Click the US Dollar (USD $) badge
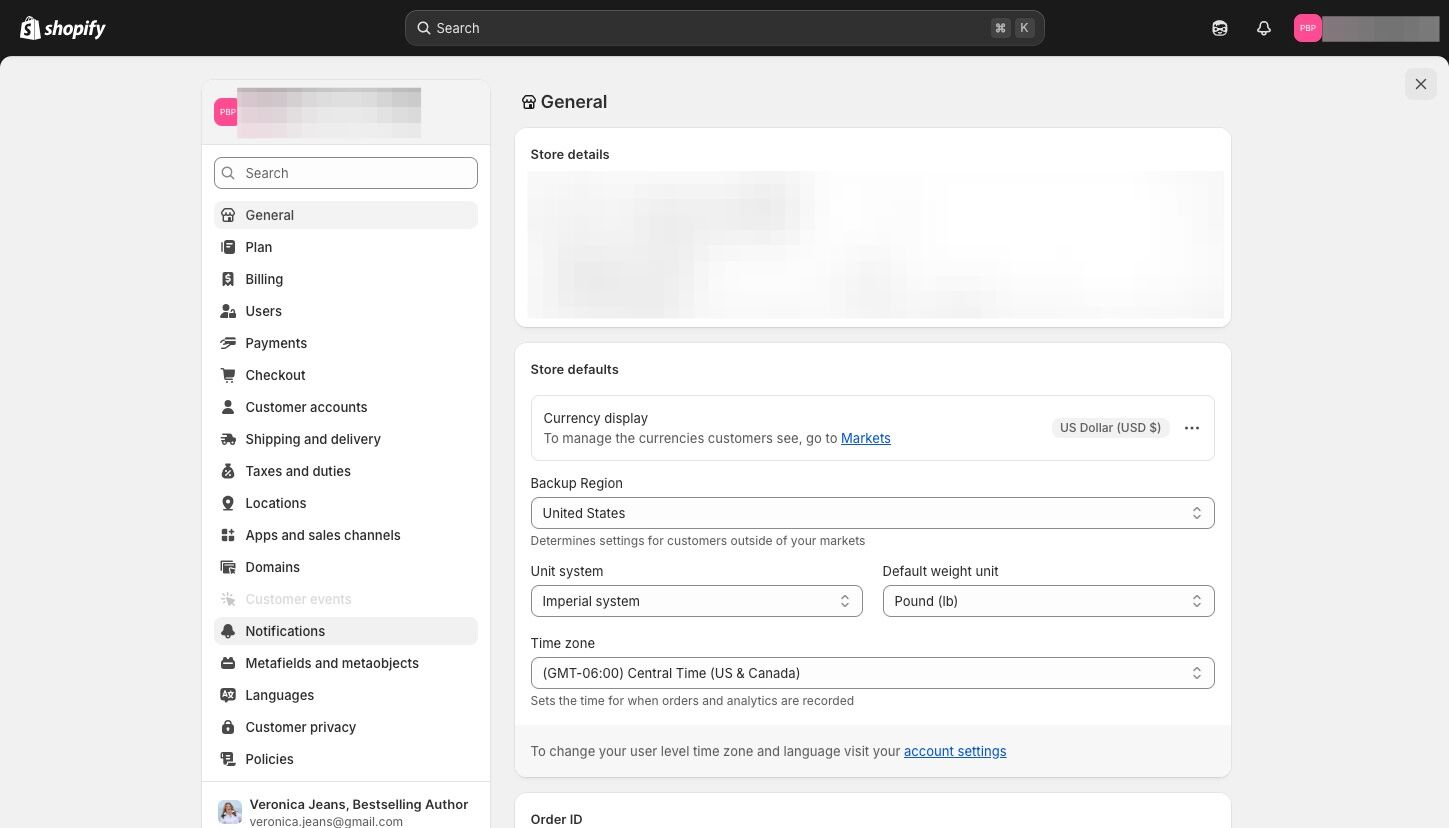1449x828 pixels. [x=1110, y=428]
